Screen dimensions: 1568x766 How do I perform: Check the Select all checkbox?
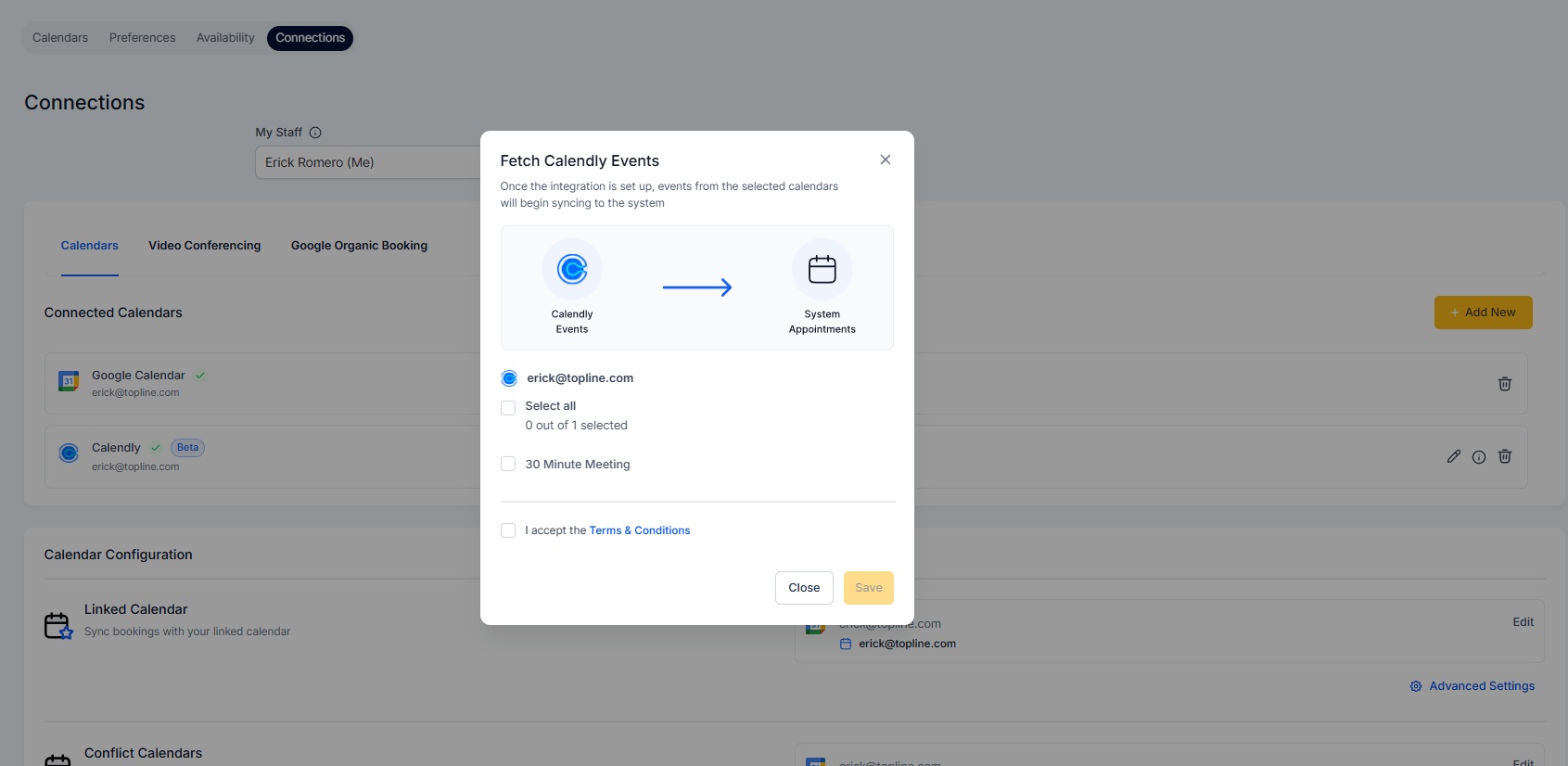(508, 408)
